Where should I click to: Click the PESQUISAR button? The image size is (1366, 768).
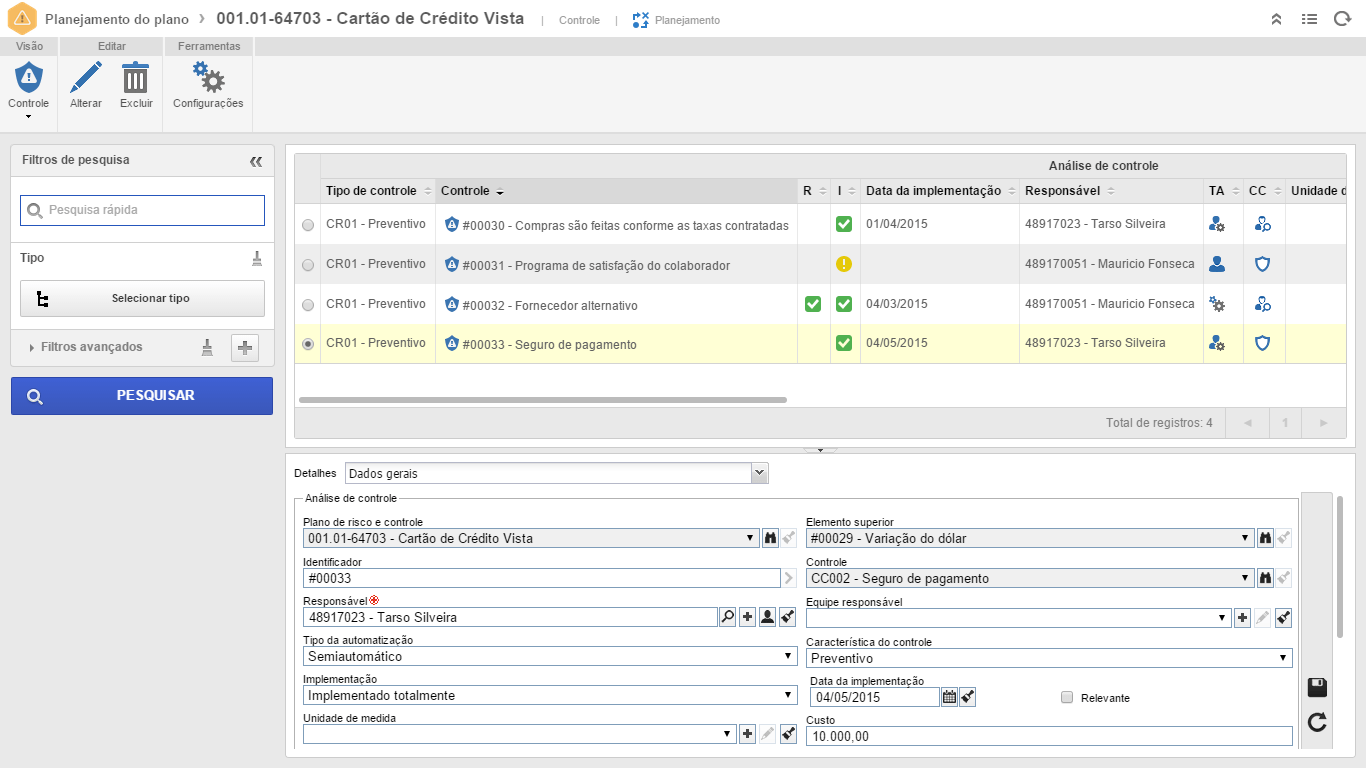click(142, 396)
